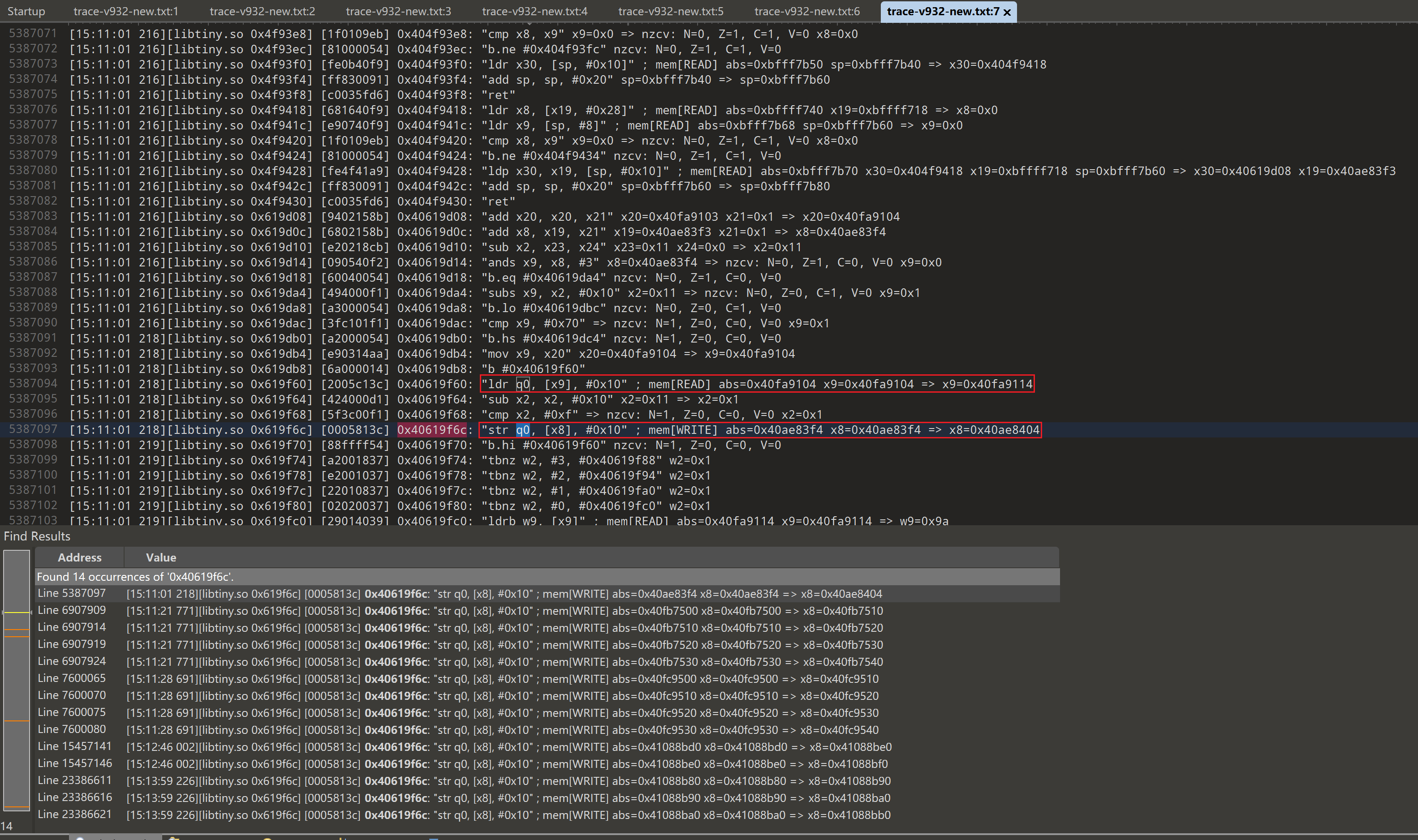Click 'ands x9, x8, #3' on line 5387086

point(540,262)
